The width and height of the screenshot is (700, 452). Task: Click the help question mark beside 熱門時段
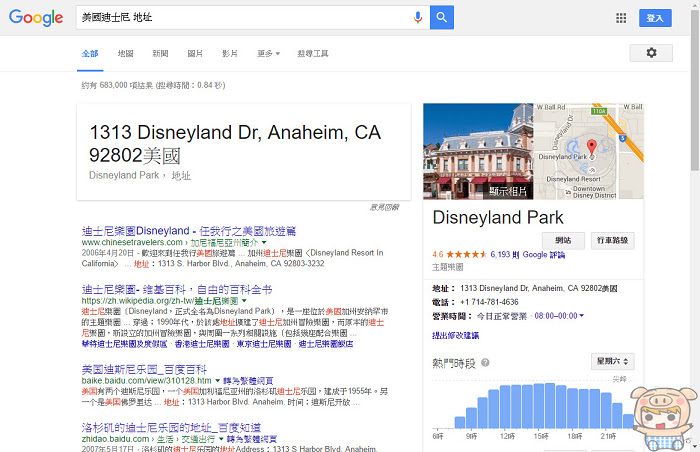click(x=485, y=362)
